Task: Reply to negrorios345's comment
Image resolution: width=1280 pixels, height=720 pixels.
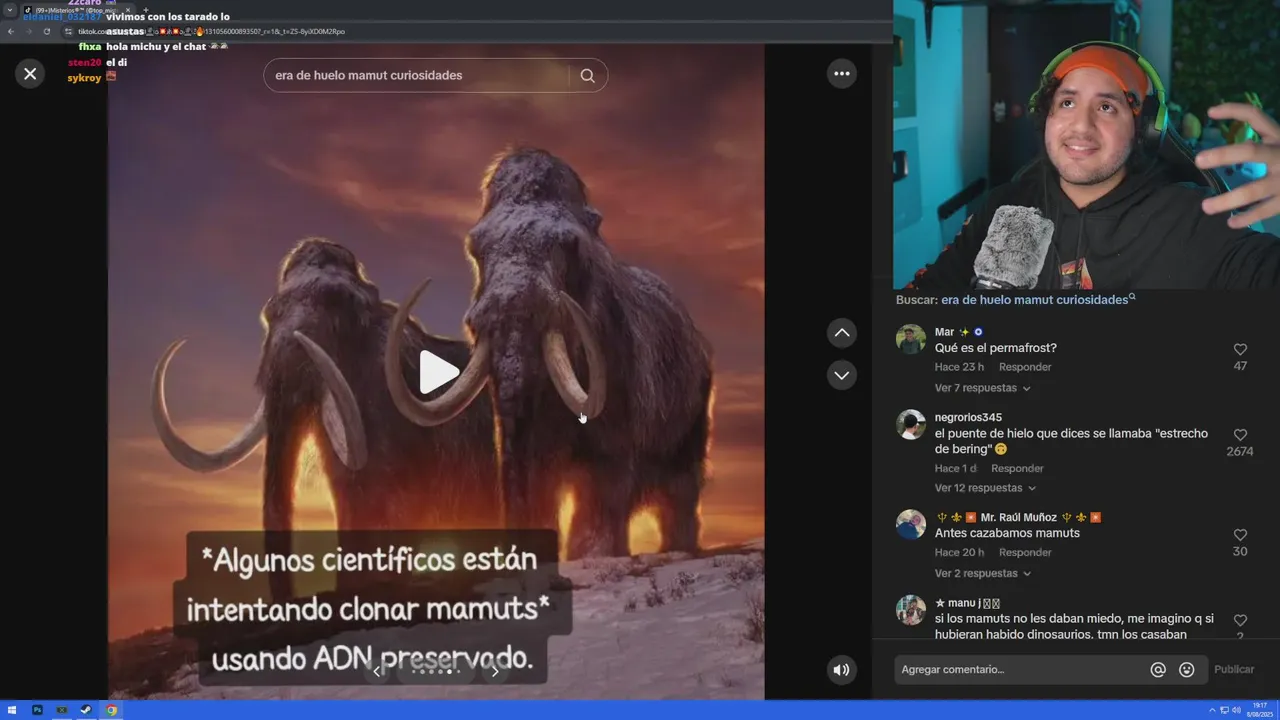Action: (x=1017, y=468)
